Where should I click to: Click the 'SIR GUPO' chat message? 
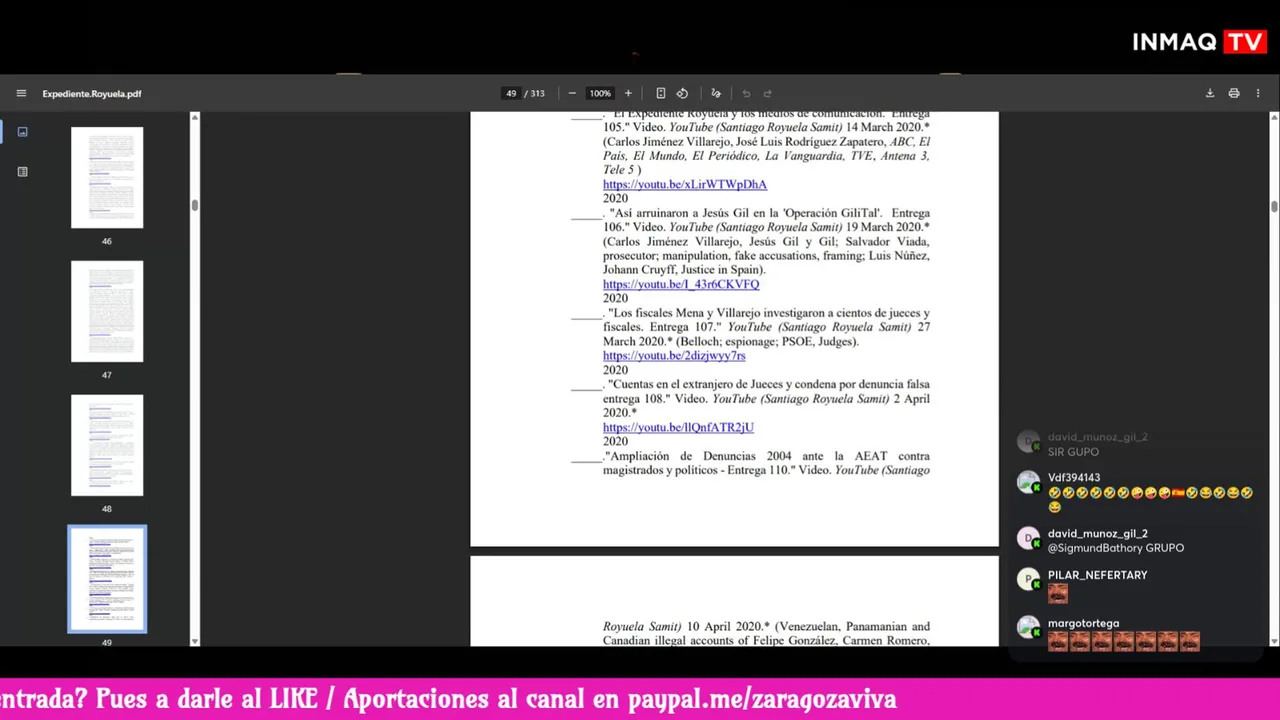(1073, 452)
